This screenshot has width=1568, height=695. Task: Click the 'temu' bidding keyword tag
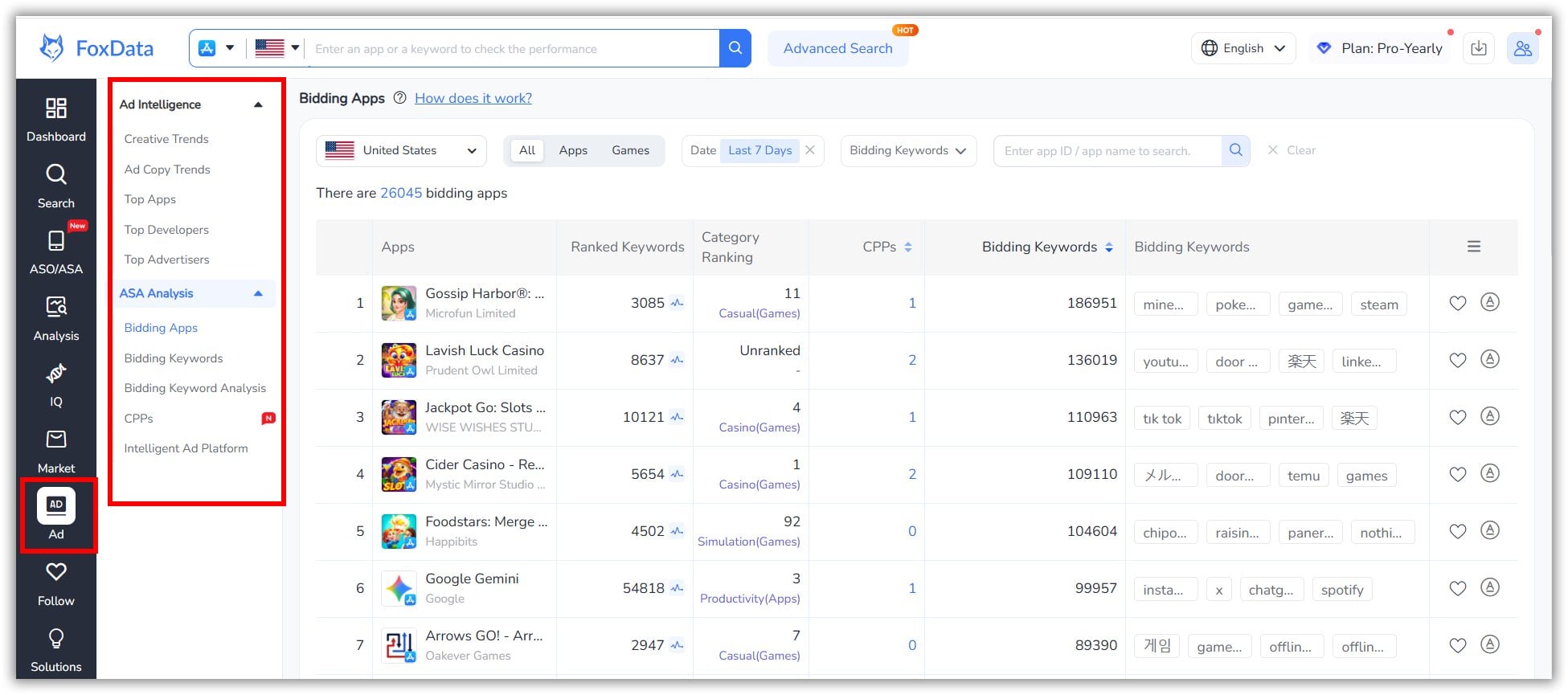pos(1304,476)
